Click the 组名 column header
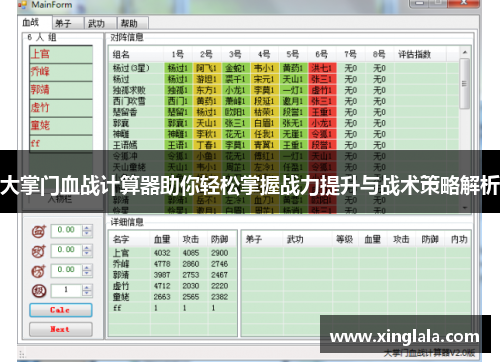The width and height of the screenshot is (500, 362). (136, 54)
